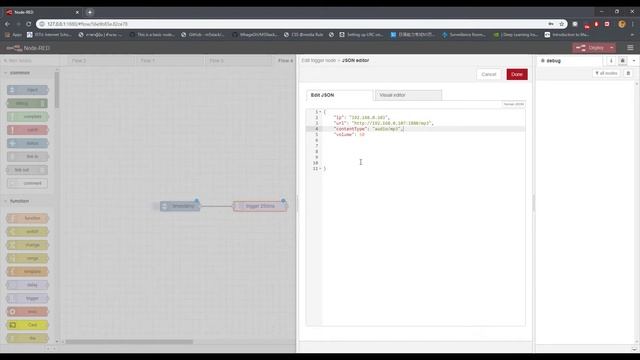Click the palette vertical scrollbar

click(57, 90)
